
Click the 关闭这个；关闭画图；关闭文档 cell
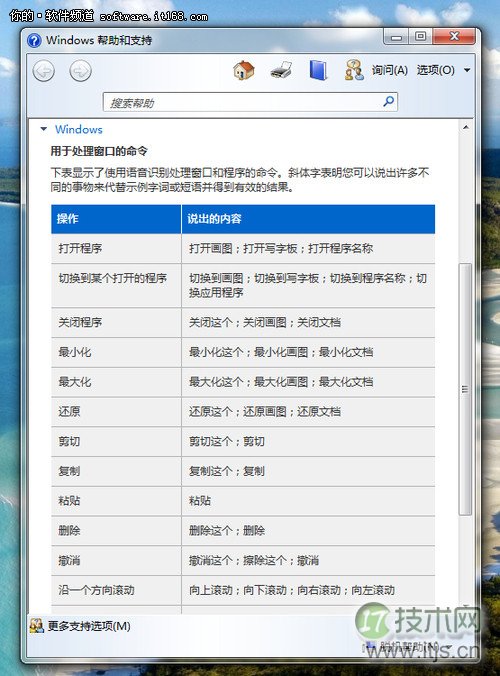308,323
